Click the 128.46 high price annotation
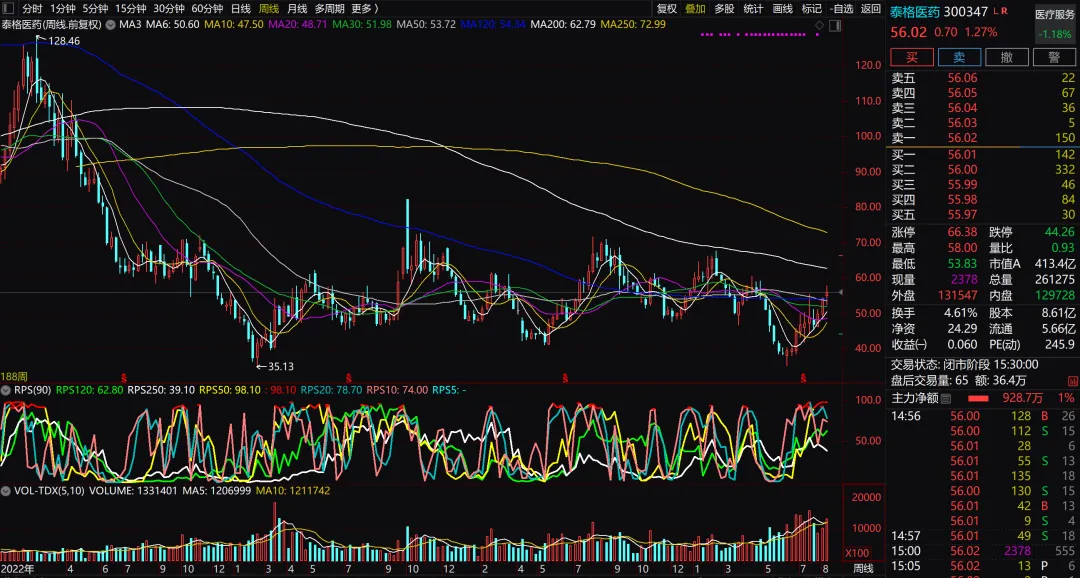Screen dimensions: 1080x578 pos(63,41)
